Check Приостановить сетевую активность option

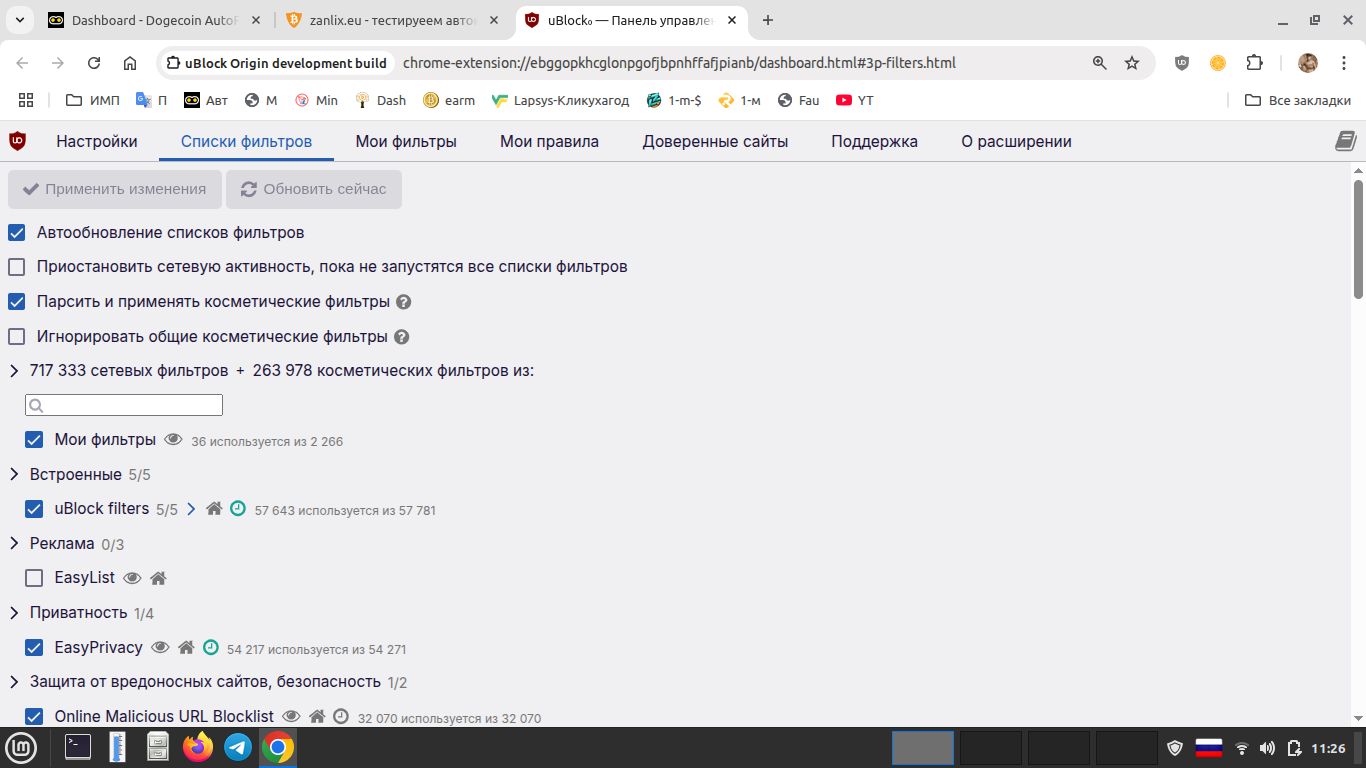pos(17,267)
